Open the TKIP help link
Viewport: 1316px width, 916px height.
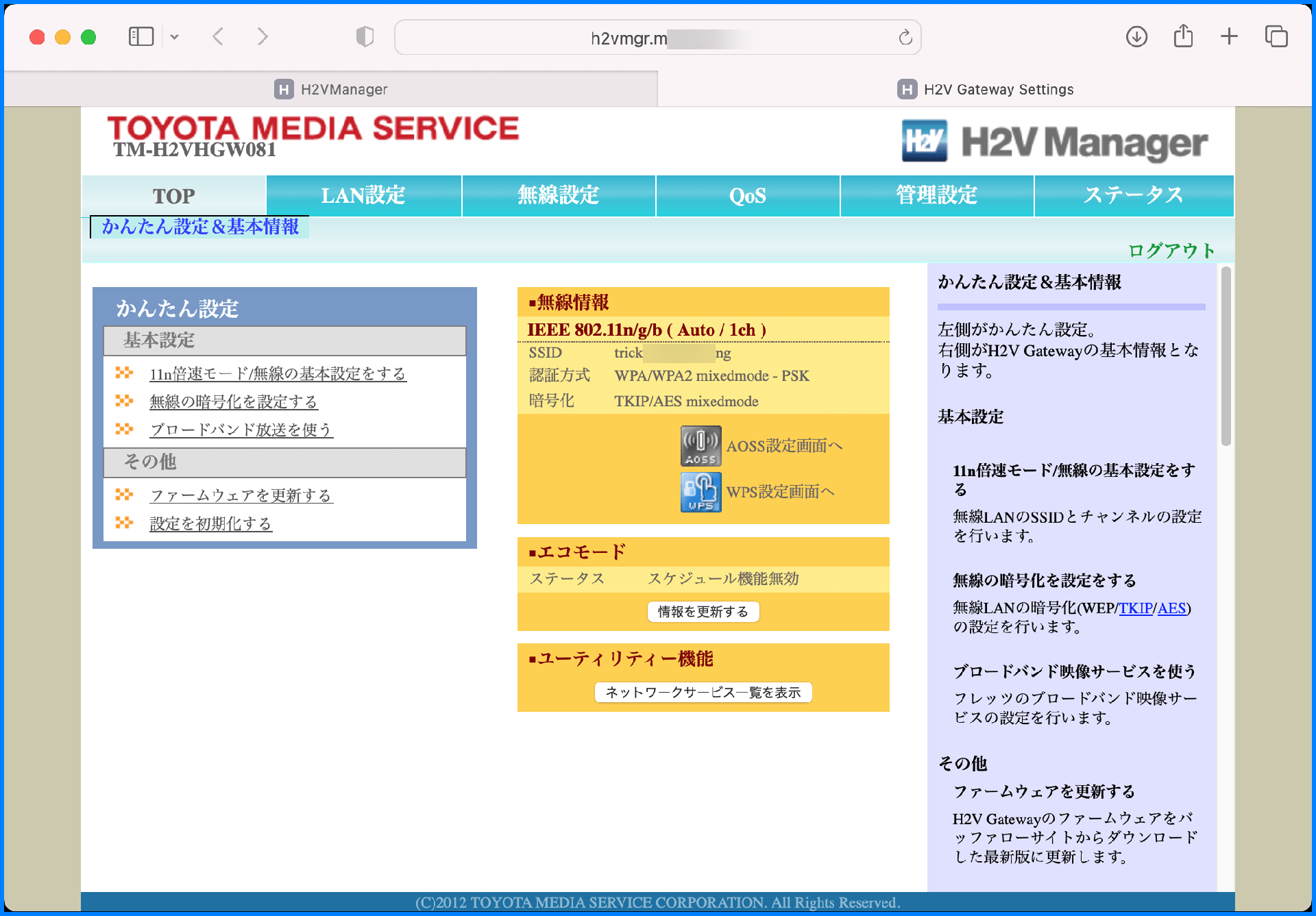1136,608
